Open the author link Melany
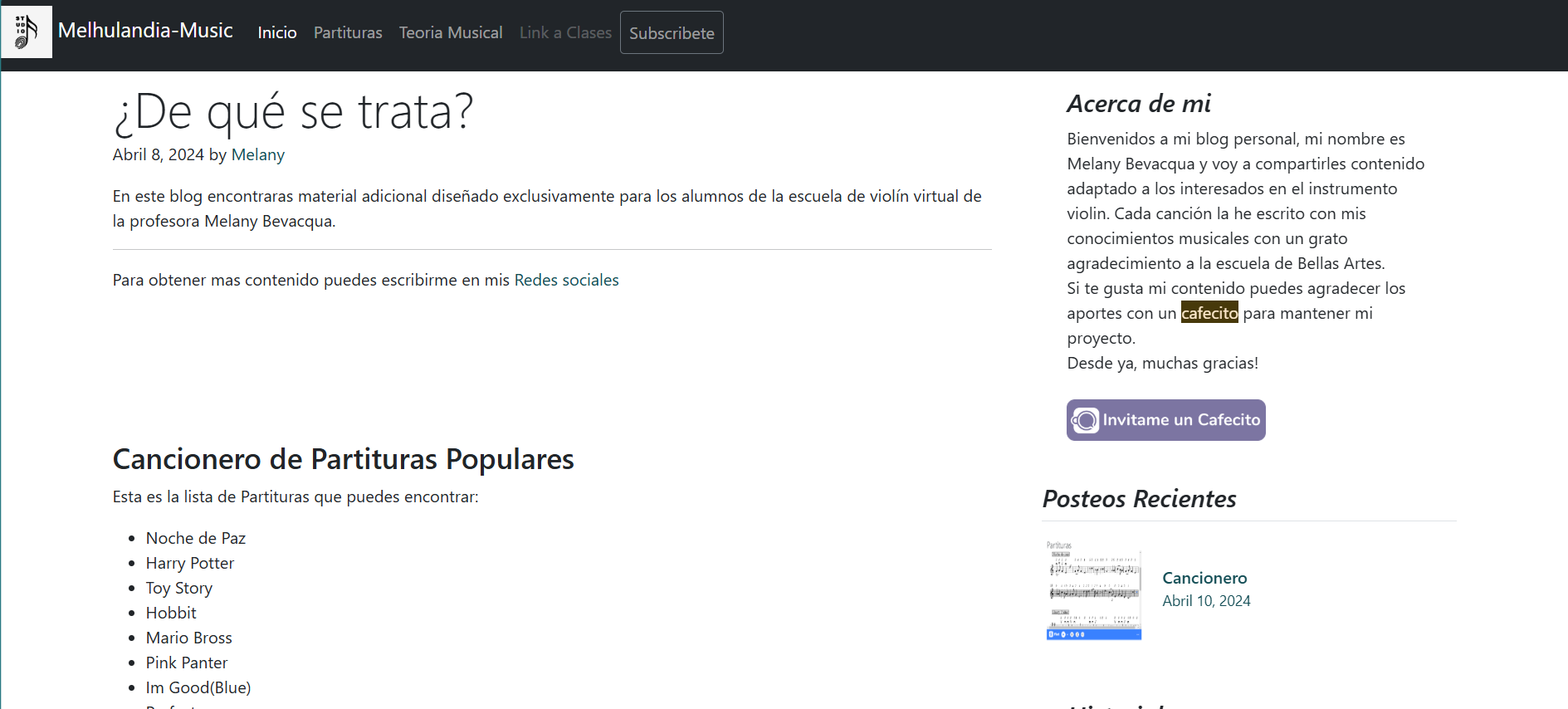This screenshot has height=709, width=1568. 258,154
